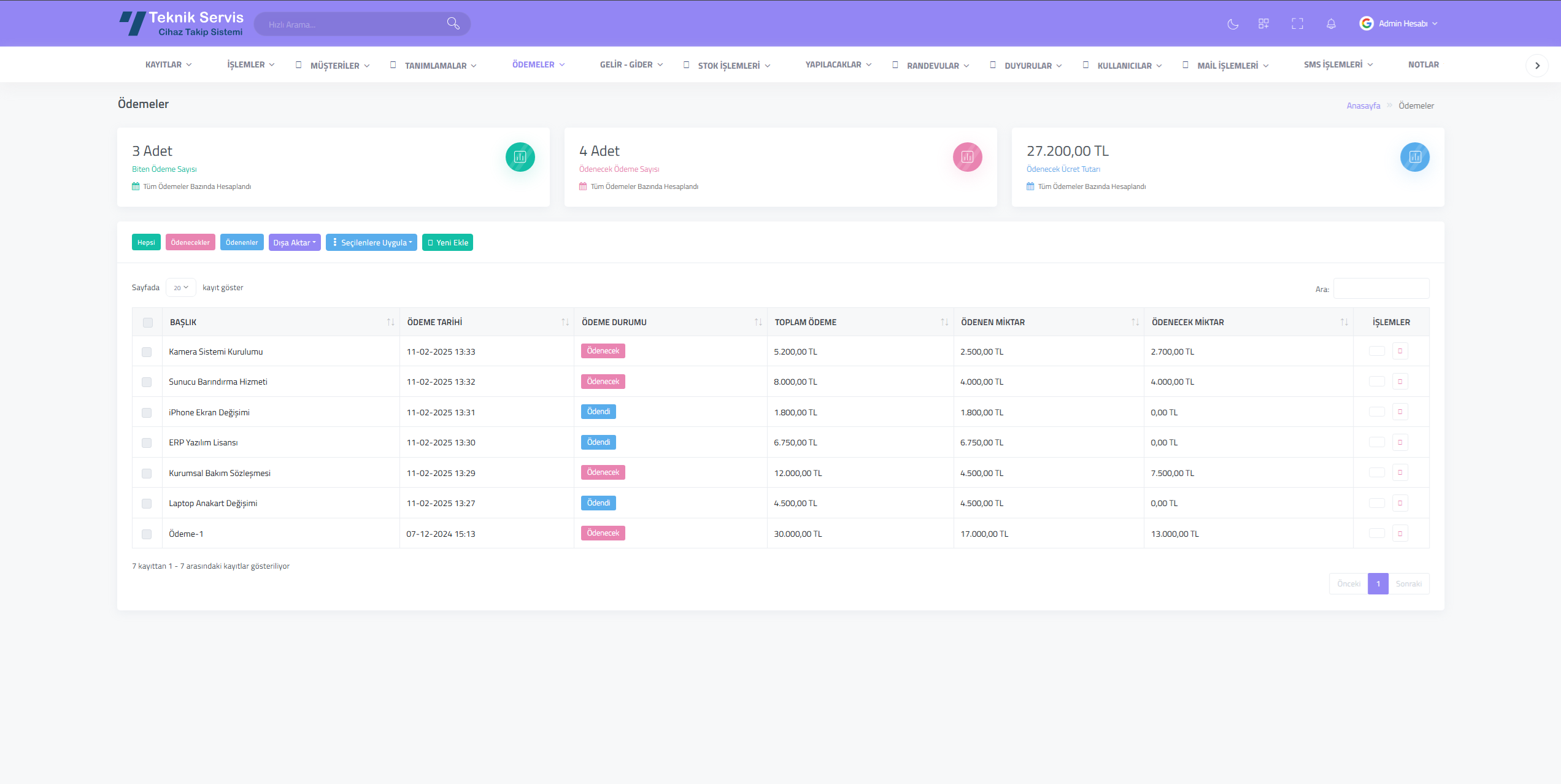Filter by Ödenecekler button

click(x=190, y=242)
